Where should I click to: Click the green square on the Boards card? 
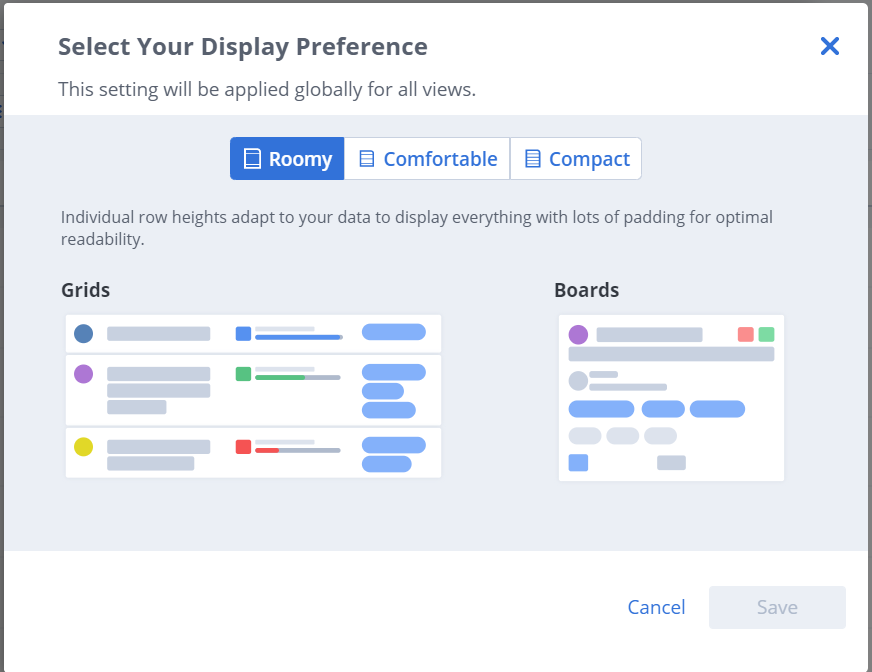tap(766, 335)
